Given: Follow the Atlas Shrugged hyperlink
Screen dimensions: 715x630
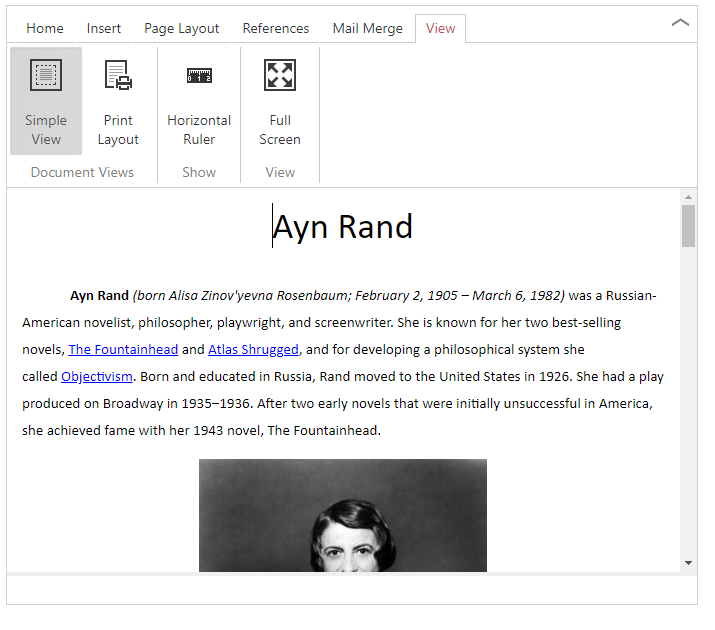Looking at the screenshot, I should tap(254, 350).
